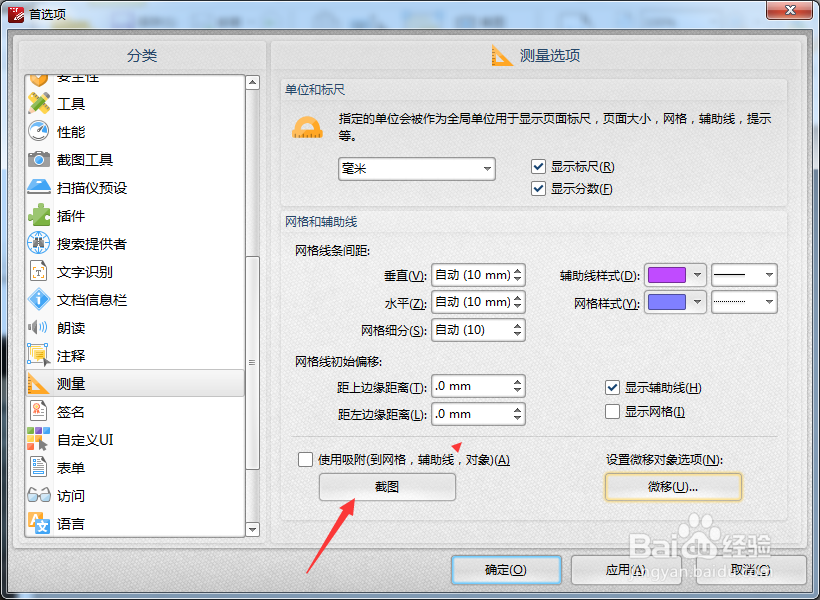Toggle the 显示标尺 checkbox
Image resolution: width=820 pixels, height=600 pixels.
click(538, 167)
